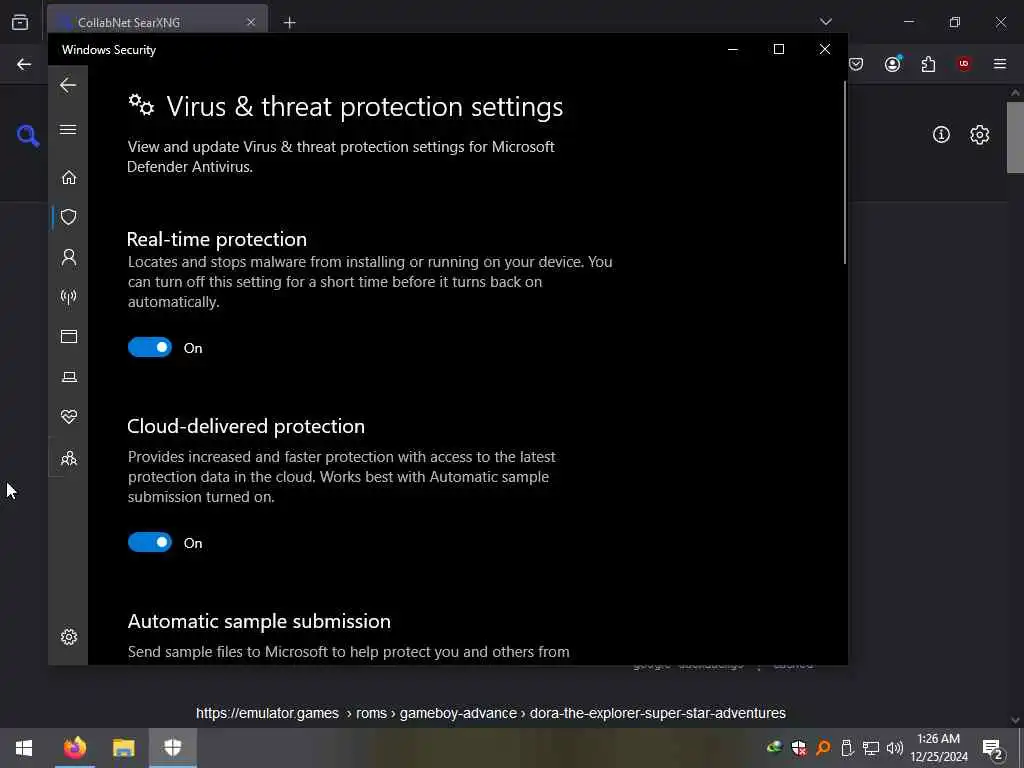The height and width of the screenshot is (768, 1024).
Task: Open the Windows Security hamburger menu
Action: point(68,129)
